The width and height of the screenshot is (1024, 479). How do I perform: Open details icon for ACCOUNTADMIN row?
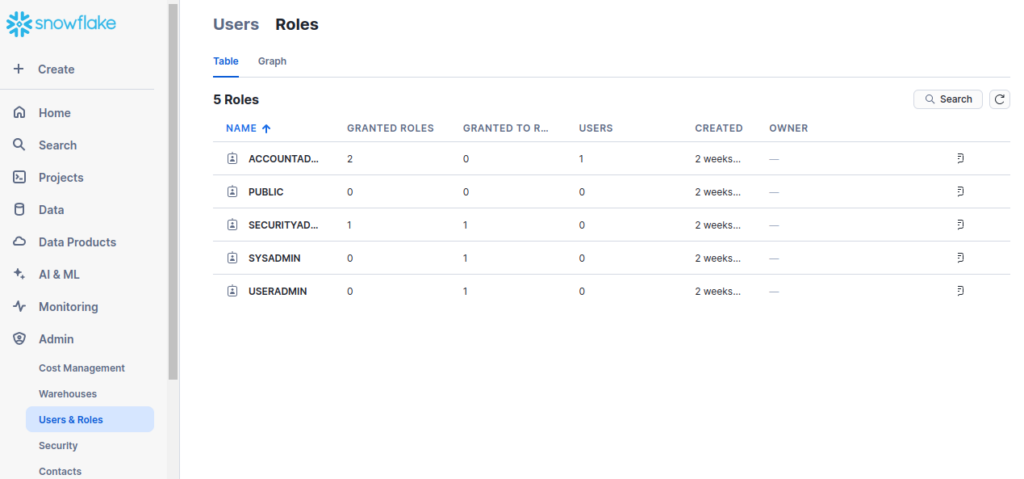click(x=959, y=159)
